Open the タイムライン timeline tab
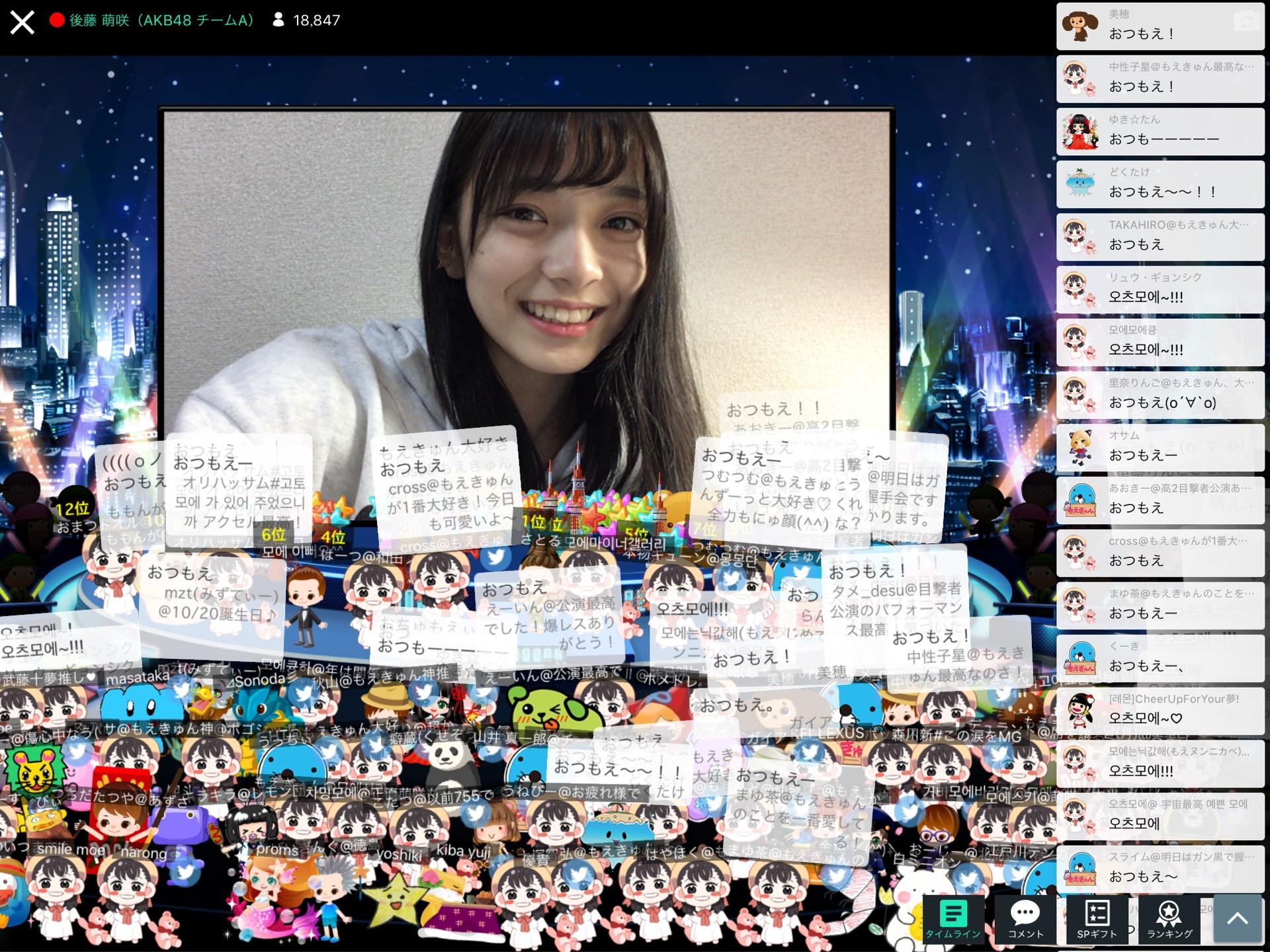The image size is (1270, 952). (952, 919)
